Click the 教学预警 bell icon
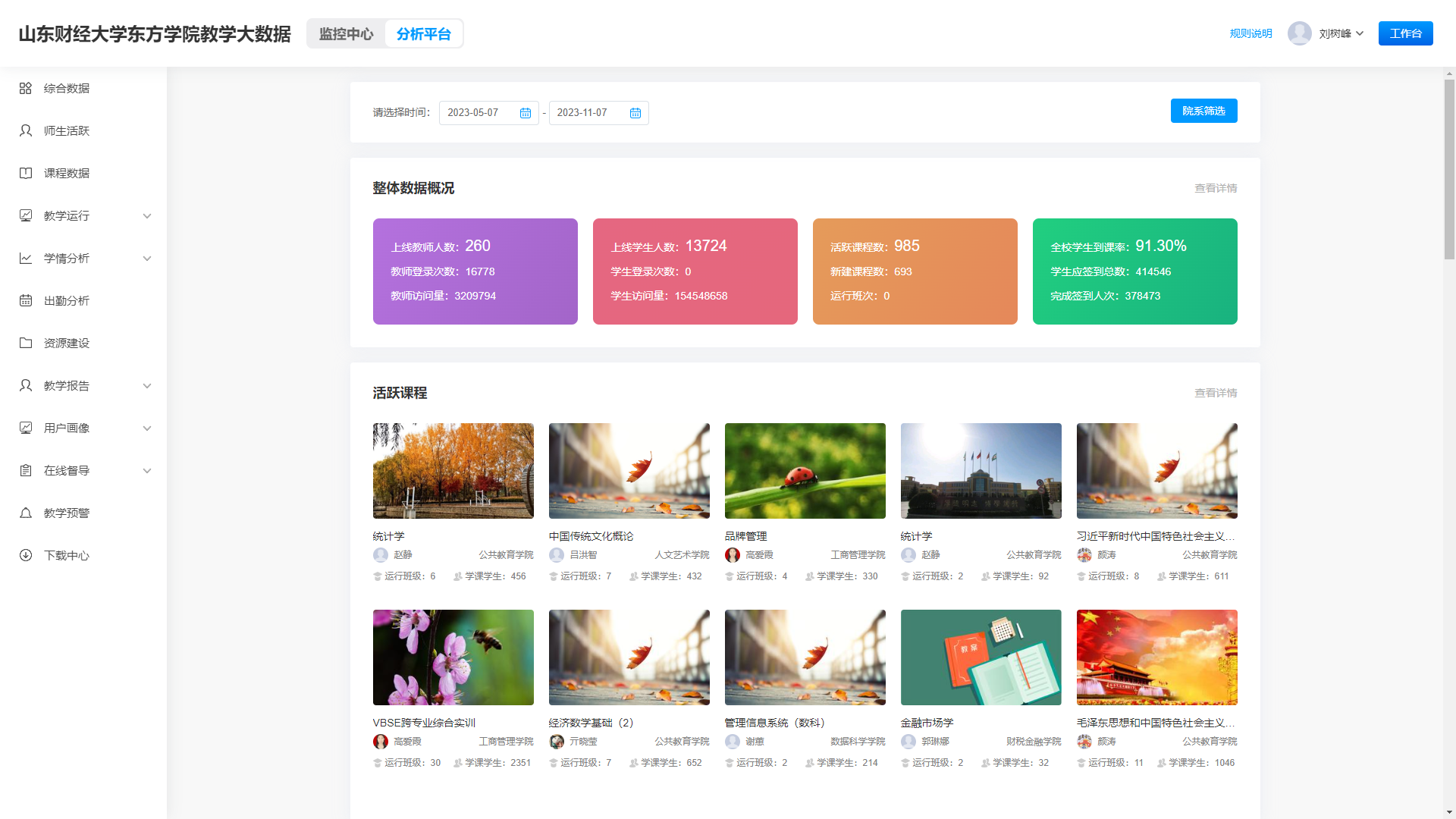 (26, 513)
